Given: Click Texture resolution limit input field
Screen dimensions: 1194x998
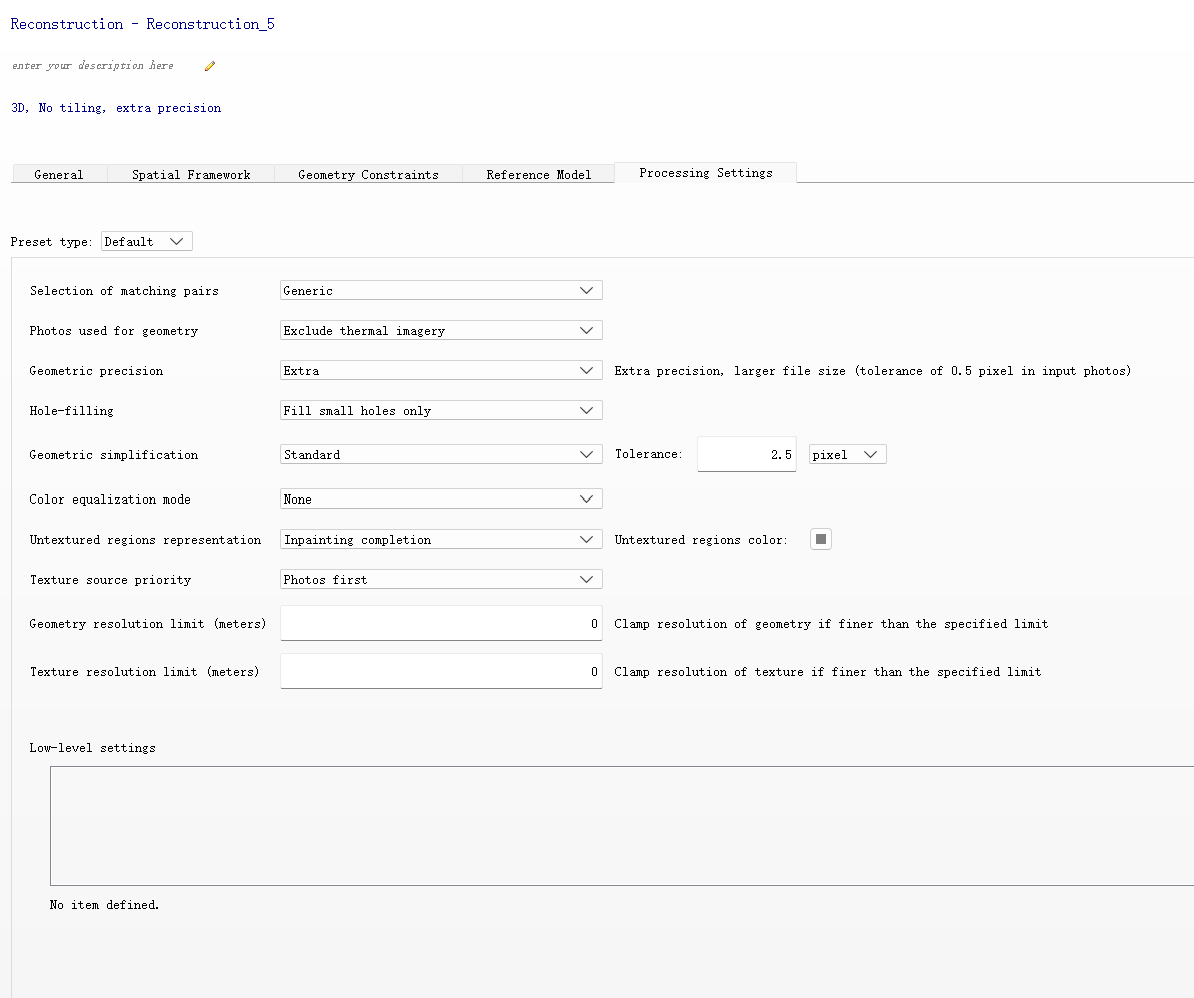Looking at the screenshot, I should coord(441,671).
